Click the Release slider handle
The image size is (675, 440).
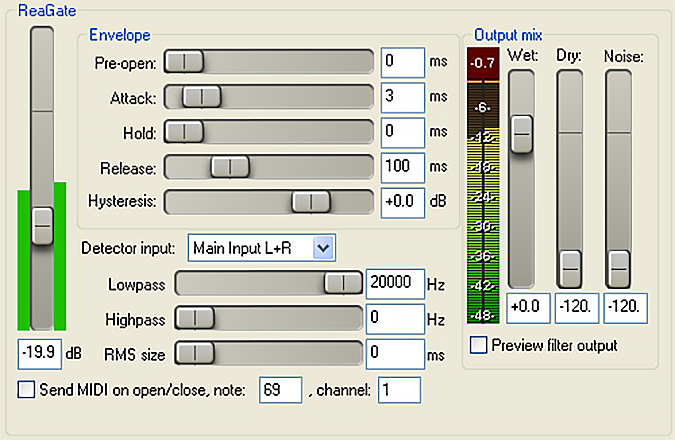(x=230, y=167)
